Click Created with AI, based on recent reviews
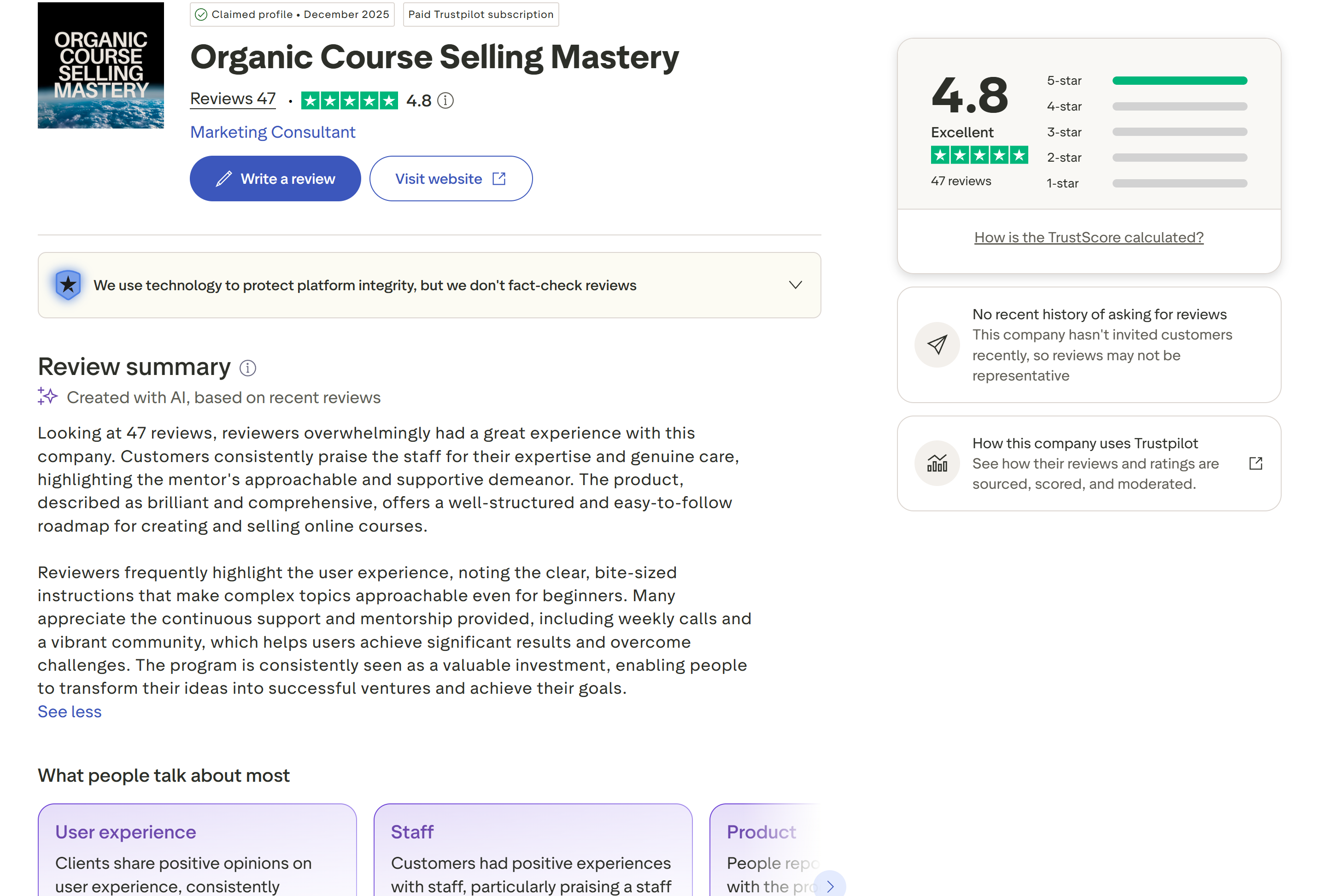 pos(223,397)
